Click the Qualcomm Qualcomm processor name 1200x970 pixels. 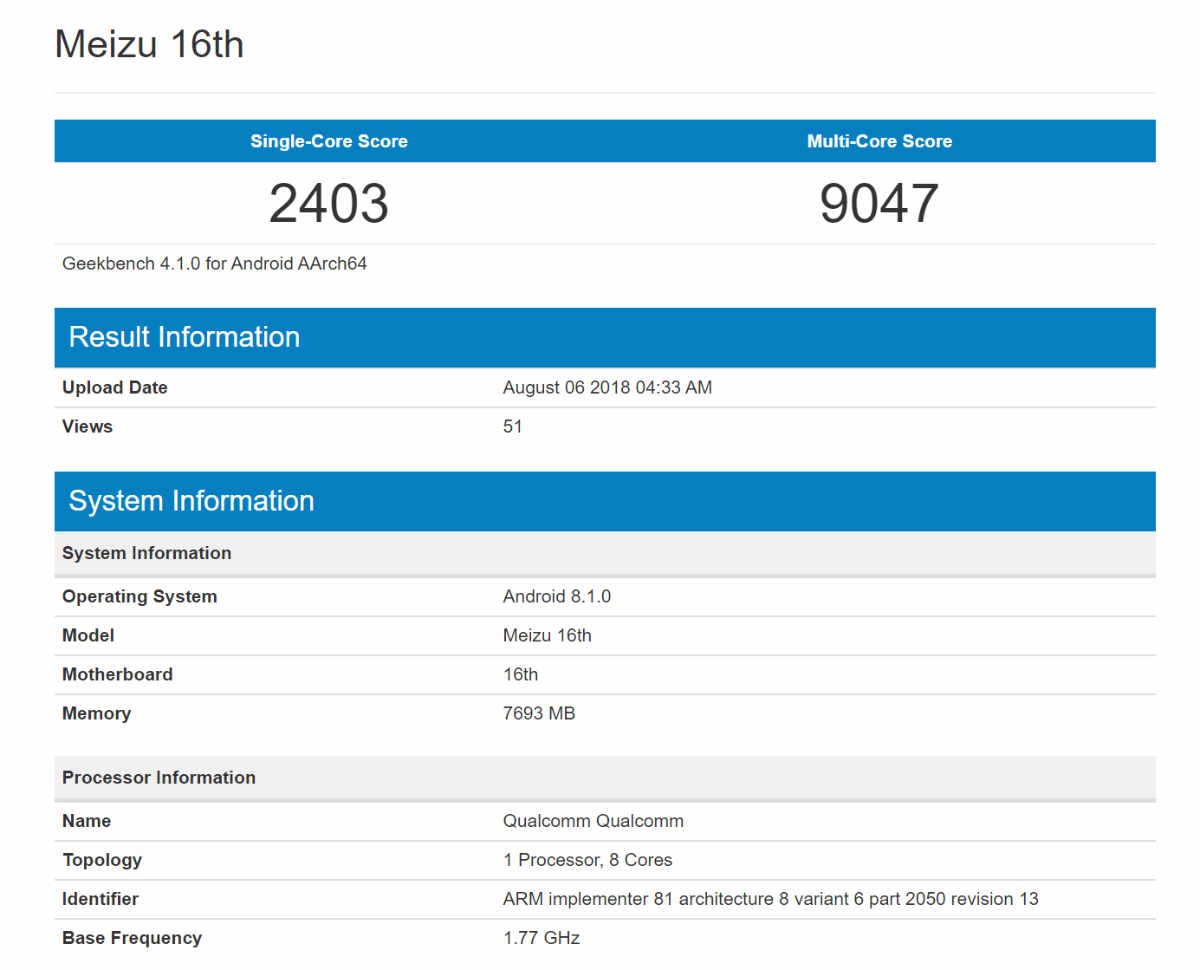[x=593, y=821]
